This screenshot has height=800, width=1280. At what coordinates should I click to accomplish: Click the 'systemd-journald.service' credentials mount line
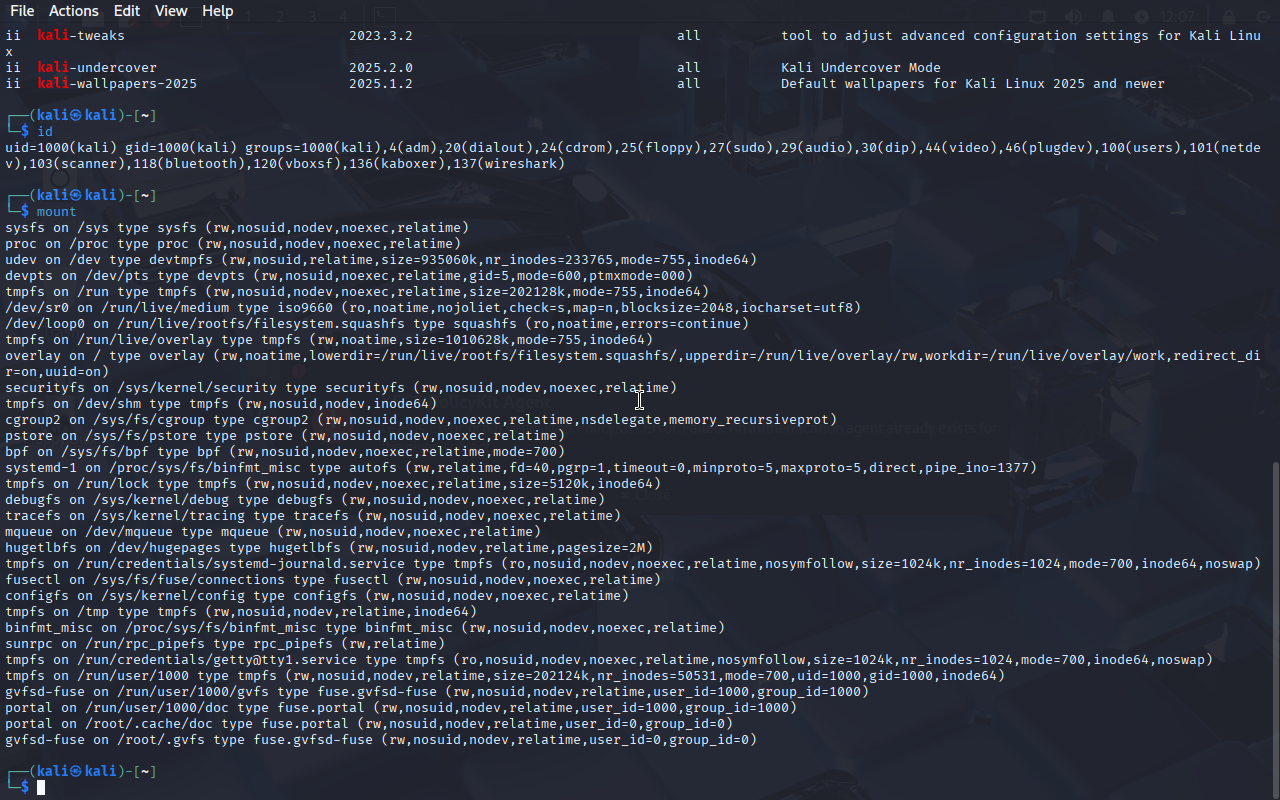pyautogui.click(x=632, y=564)
